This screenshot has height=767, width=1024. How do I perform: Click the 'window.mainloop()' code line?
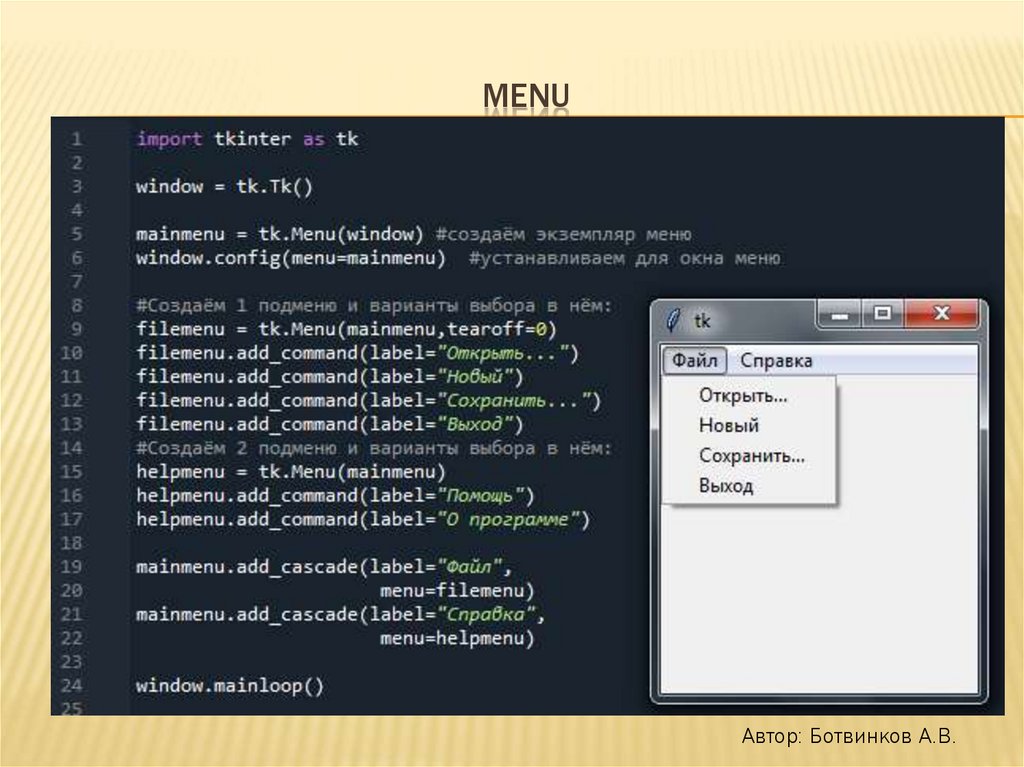click(x=230, y=686)
